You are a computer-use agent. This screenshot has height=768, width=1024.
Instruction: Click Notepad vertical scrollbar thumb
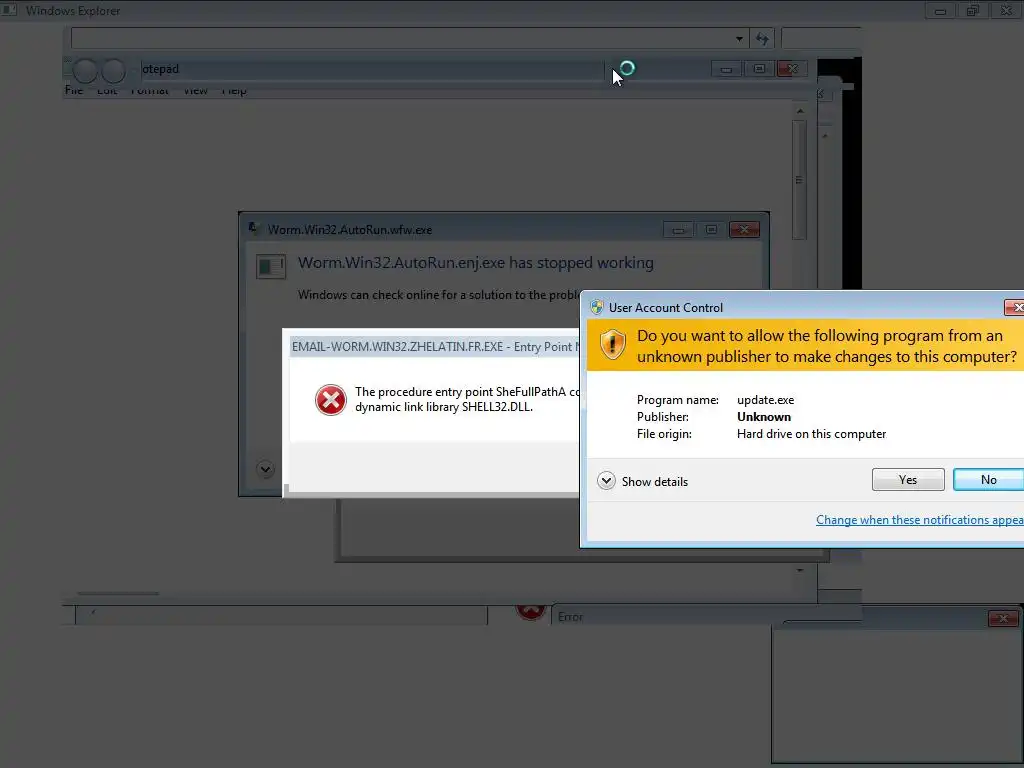point(799,180)
